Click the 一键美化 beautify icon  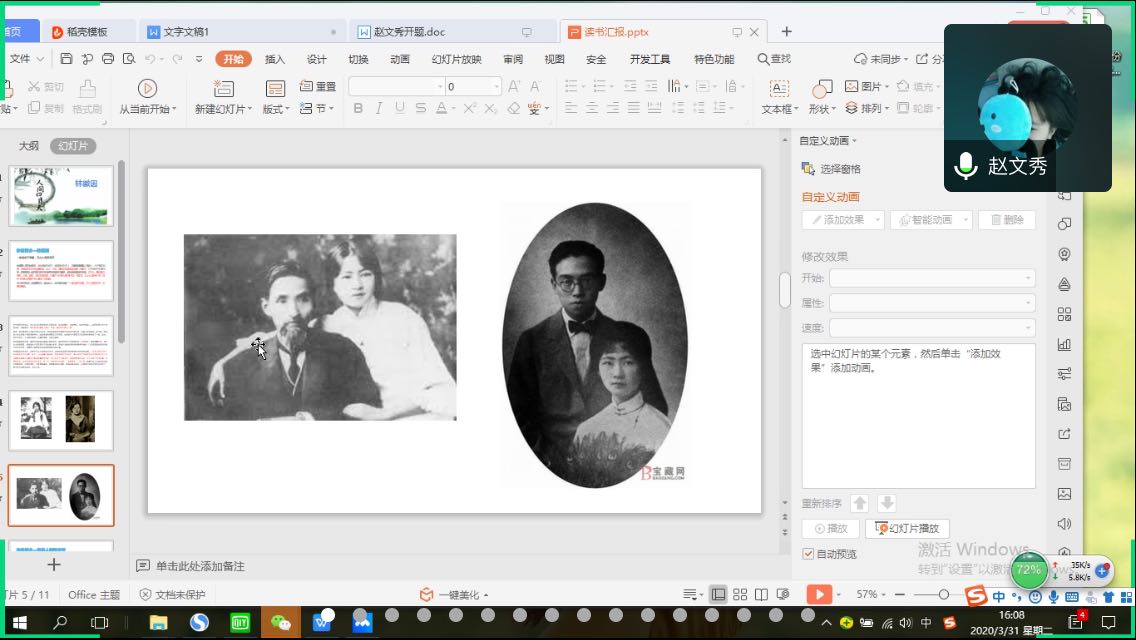click(427, 594)
